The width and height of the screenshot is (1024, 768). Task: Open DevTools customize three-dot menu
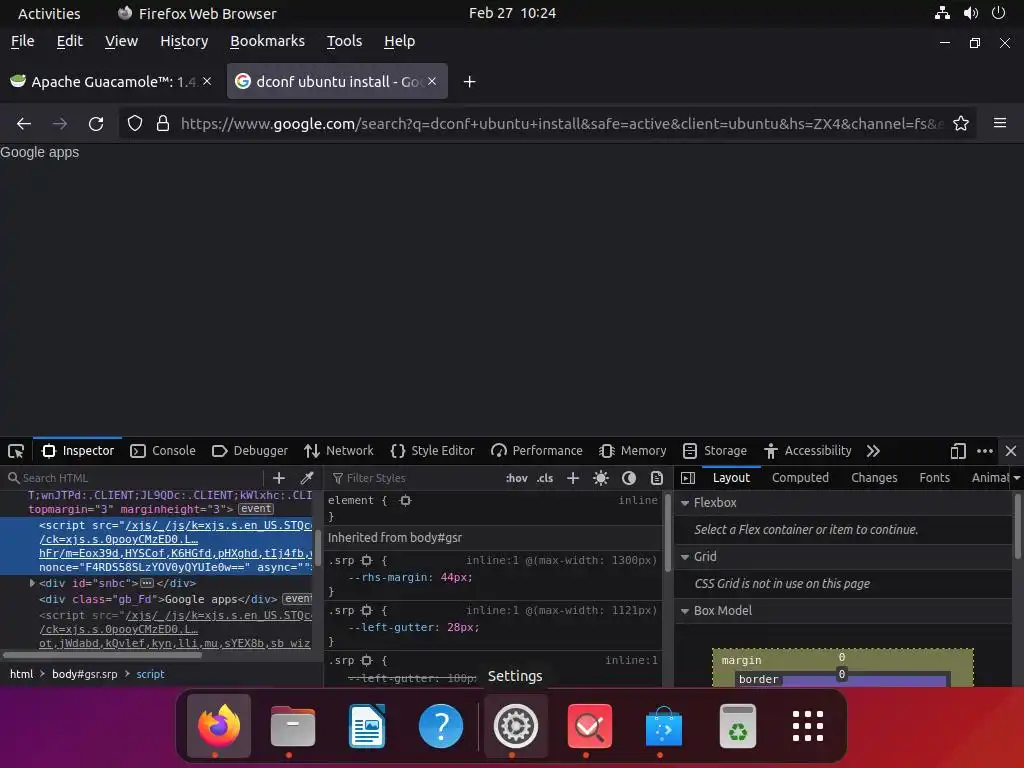tap(985, 451)
